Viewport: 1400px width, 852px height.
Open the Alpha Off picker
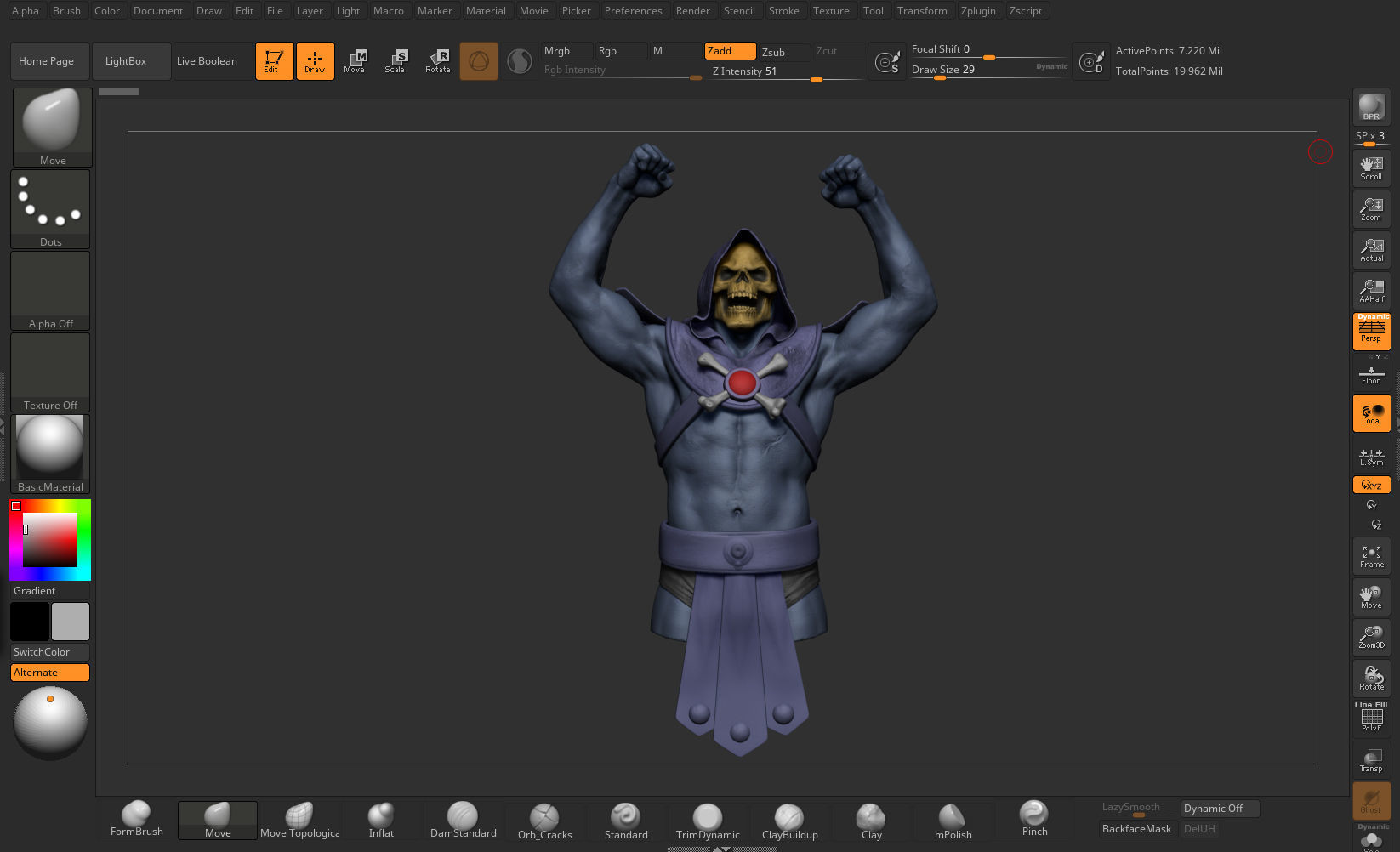click(50, 291)
